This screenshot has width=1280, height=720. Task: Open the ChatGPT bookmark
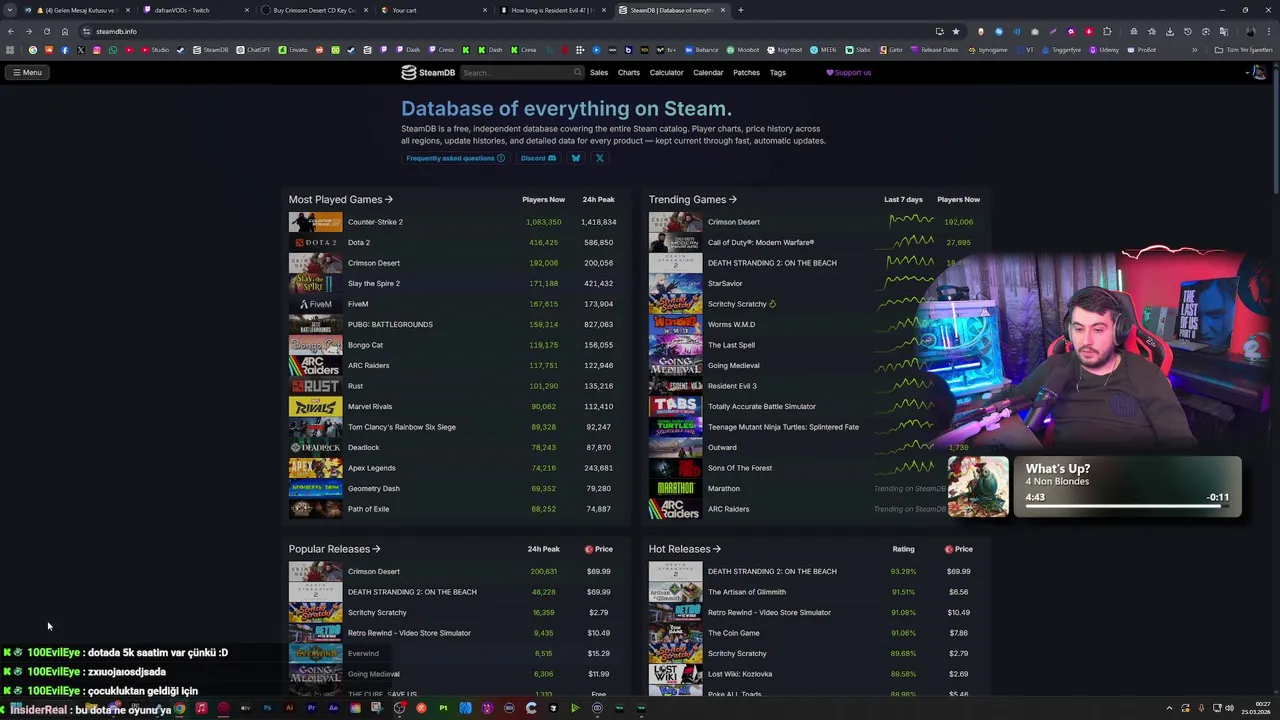pyautogui.click(x=253, y=50)
